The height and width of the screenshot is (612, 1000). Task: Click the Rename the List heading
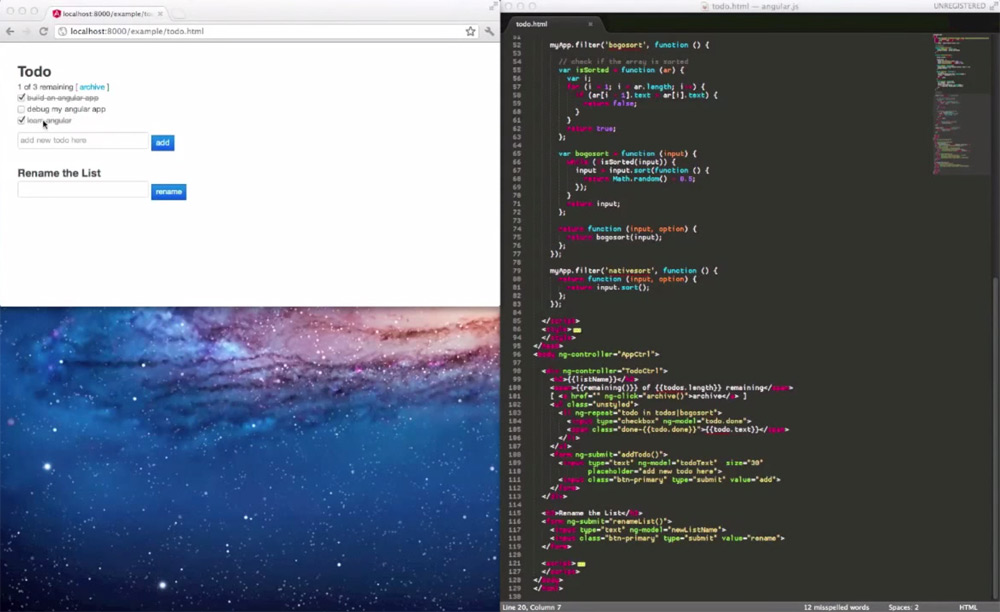(59, 173)
